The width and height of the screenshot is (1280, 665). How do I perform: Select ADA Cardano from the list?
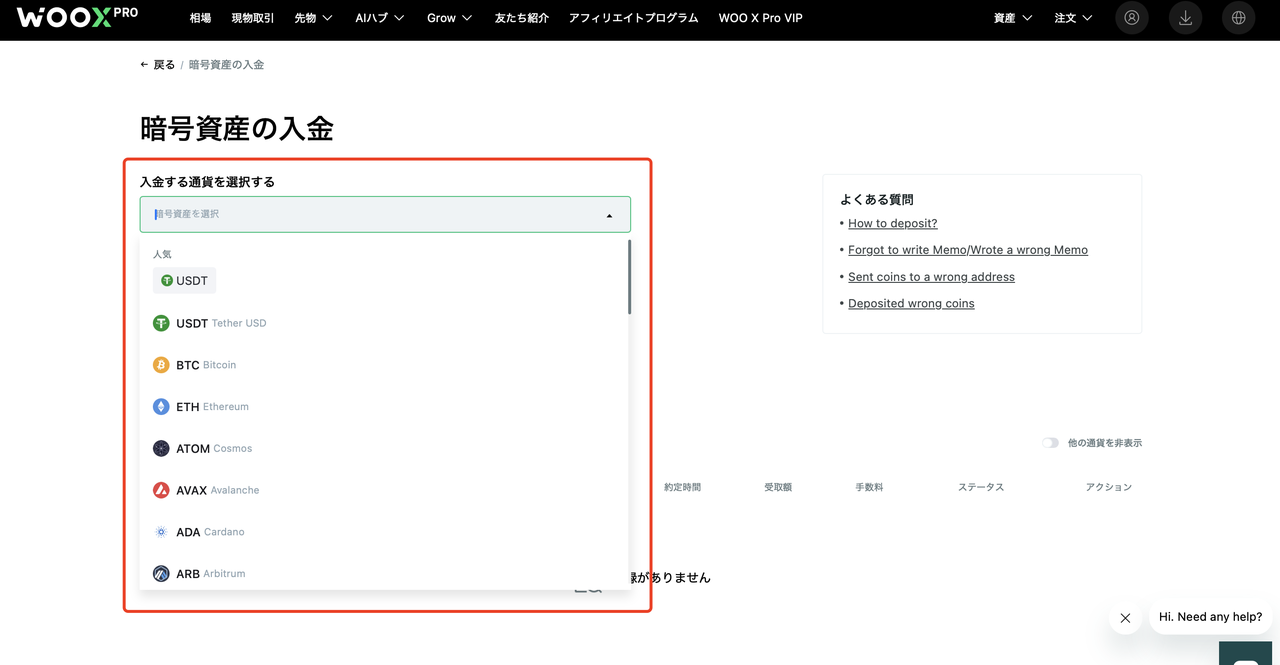pyautogui.click(x=384, y=532)
